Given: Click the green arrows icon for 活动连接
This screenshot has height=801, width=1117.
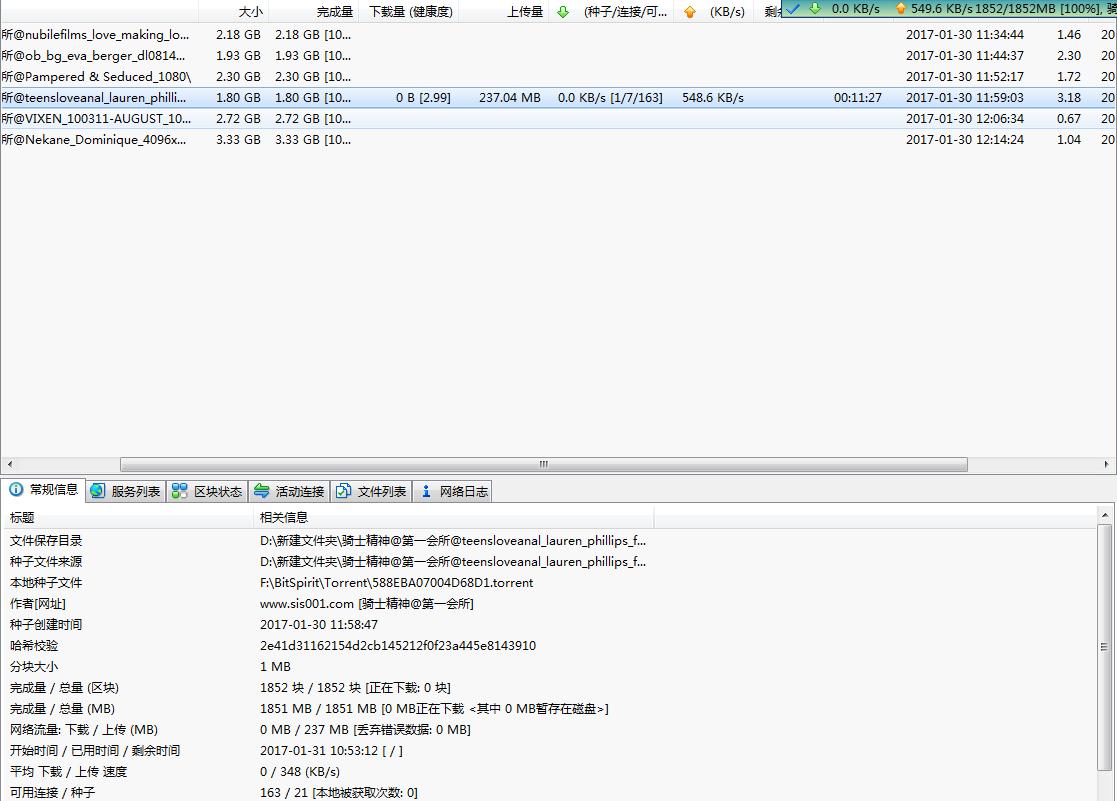Looking at the screenshot, I should pyautogui.click(x=261, y=491).
